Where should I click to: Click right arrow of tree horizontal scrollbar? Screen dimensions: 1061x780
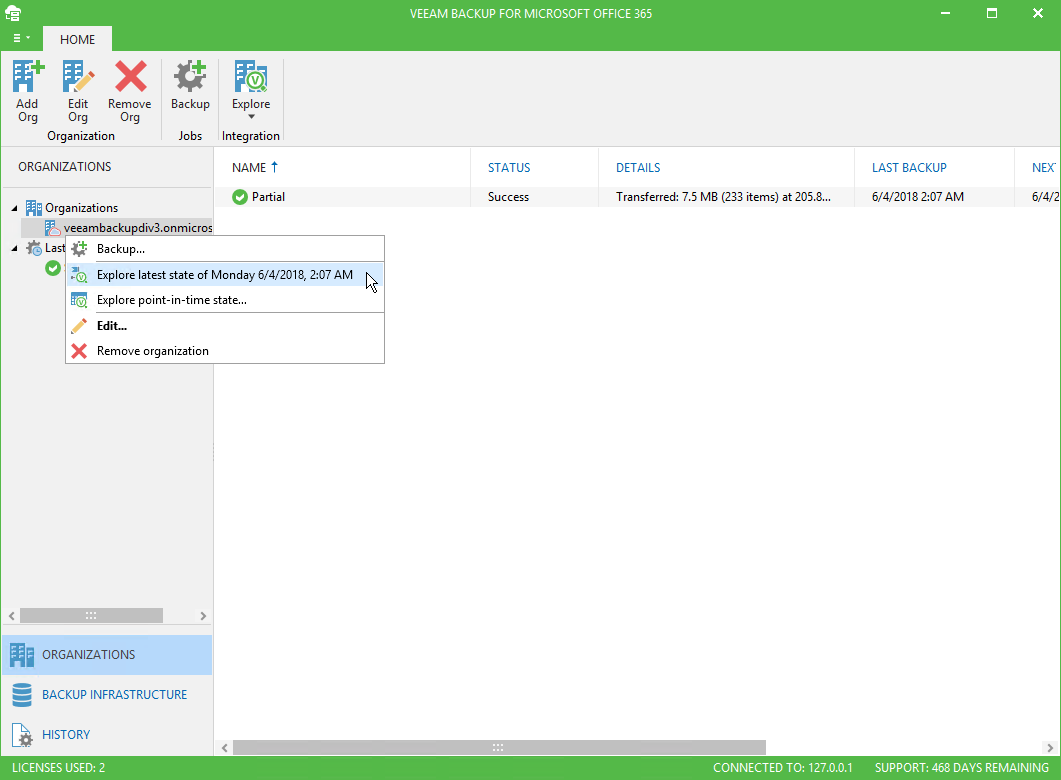203,616
